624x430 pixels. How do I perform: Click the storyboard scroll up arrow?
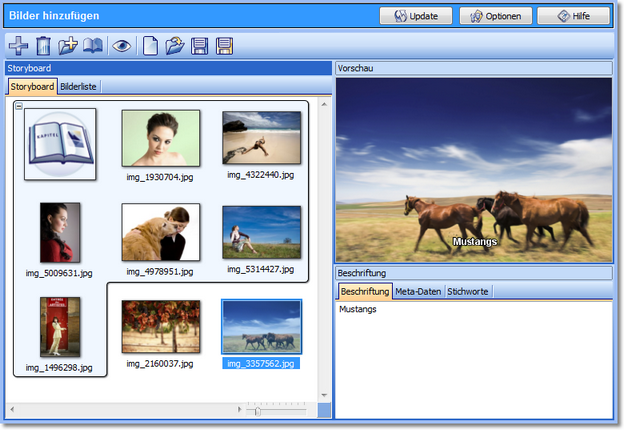[x=323, y=104]
